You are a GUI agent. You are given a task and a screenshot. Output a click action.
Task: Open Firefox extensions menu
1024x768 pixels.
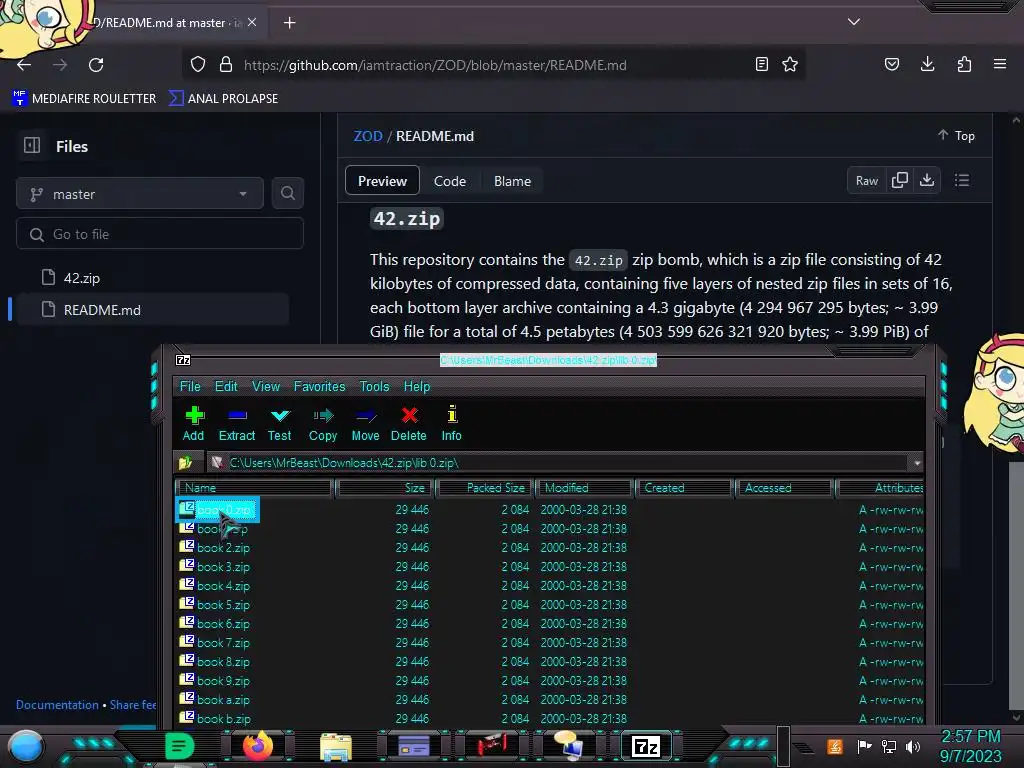964,64
